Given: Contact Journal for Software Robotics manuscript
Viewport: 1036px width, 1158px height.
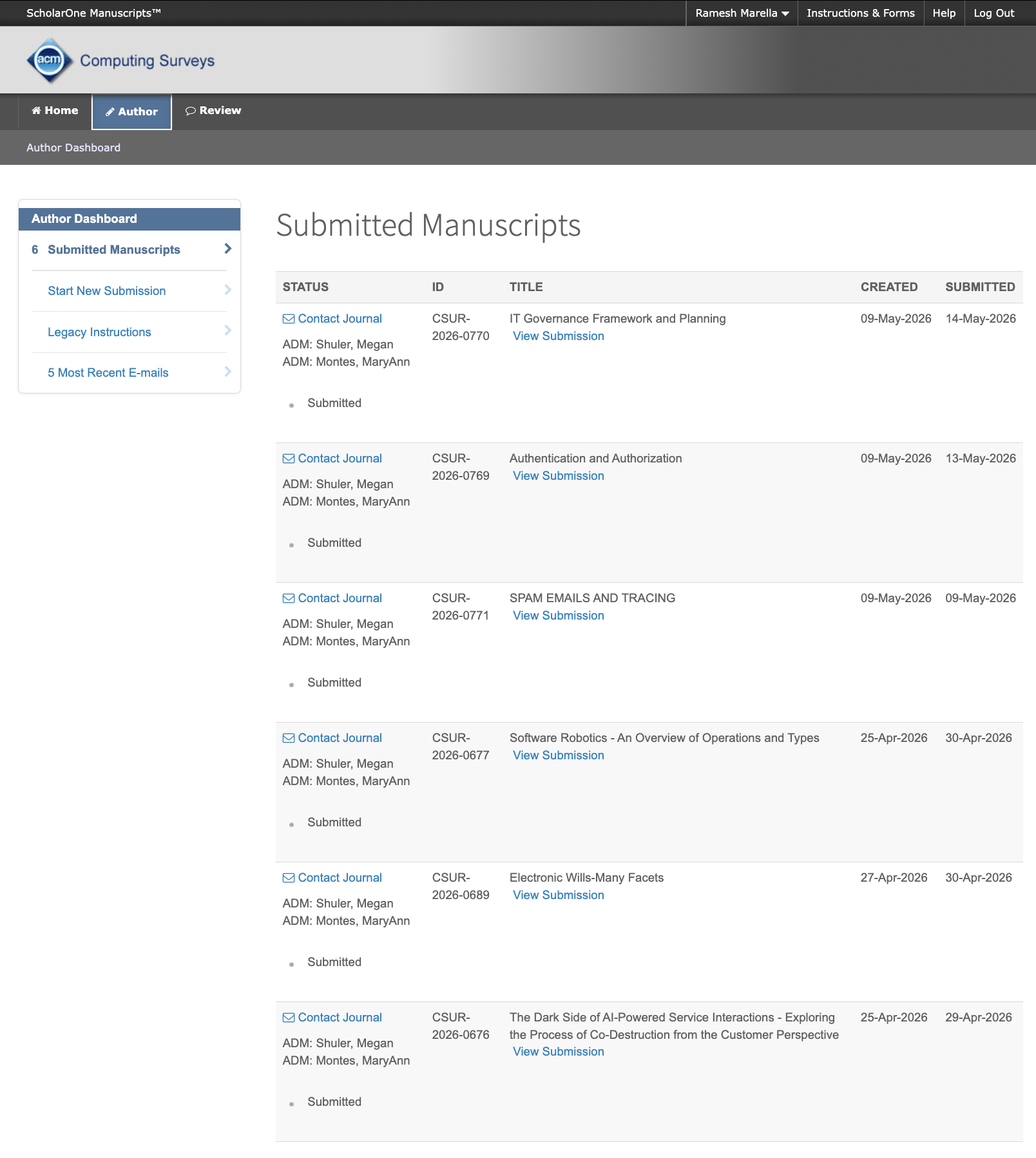Looking at the screenshot, I should [340, 738].
